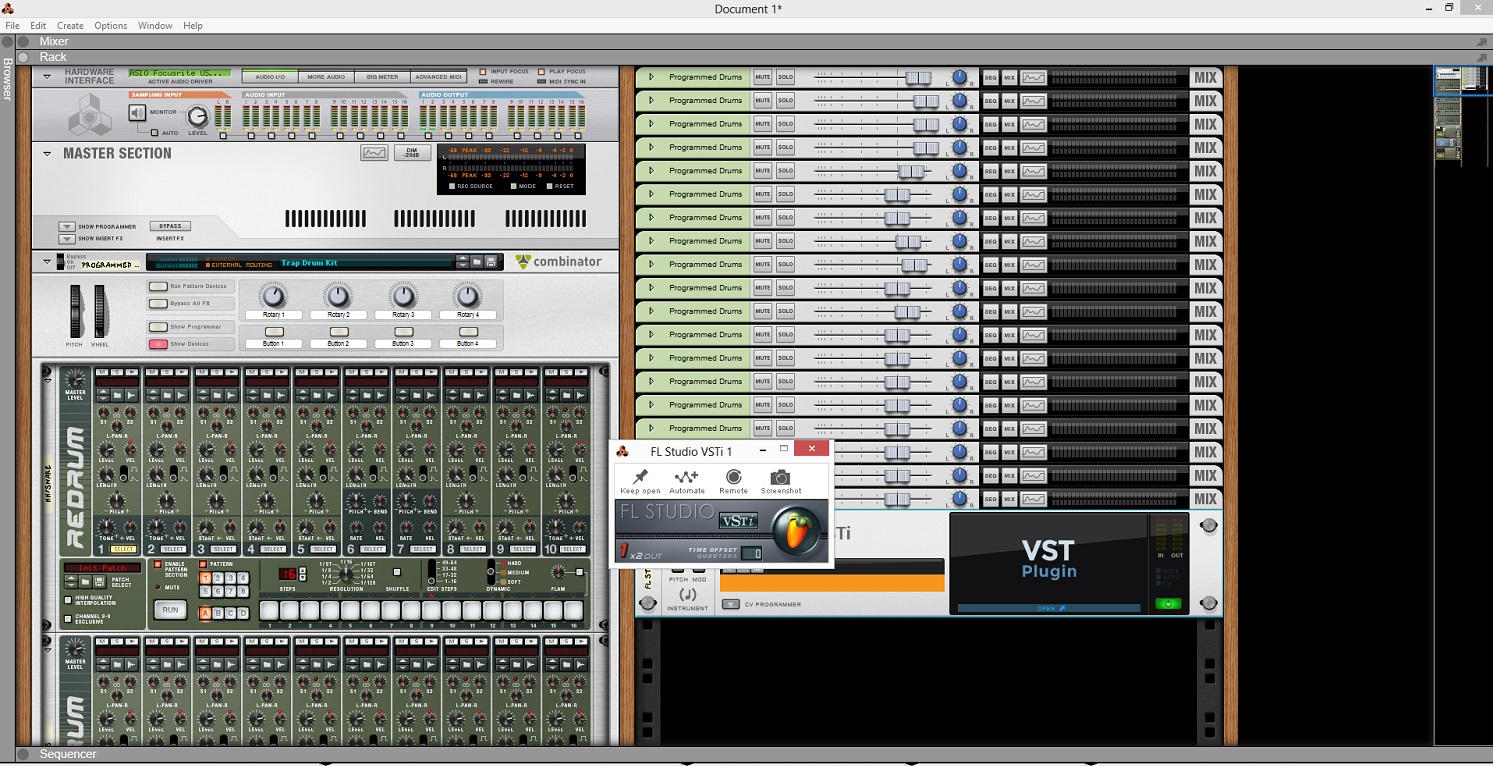Open the File menu
The height and width of the screenshot is (766, 1493).
click(x=12, y=25)
